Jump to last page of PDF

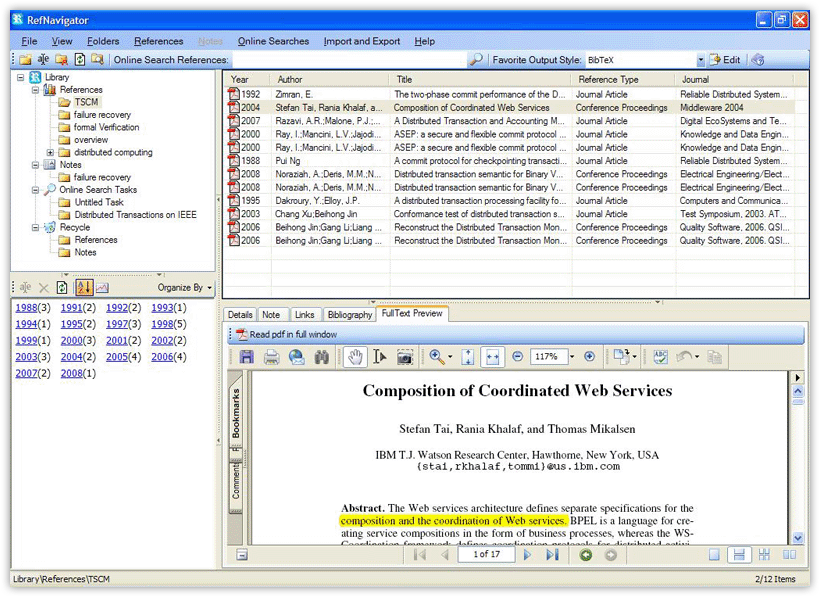click(x=552, y=555)
